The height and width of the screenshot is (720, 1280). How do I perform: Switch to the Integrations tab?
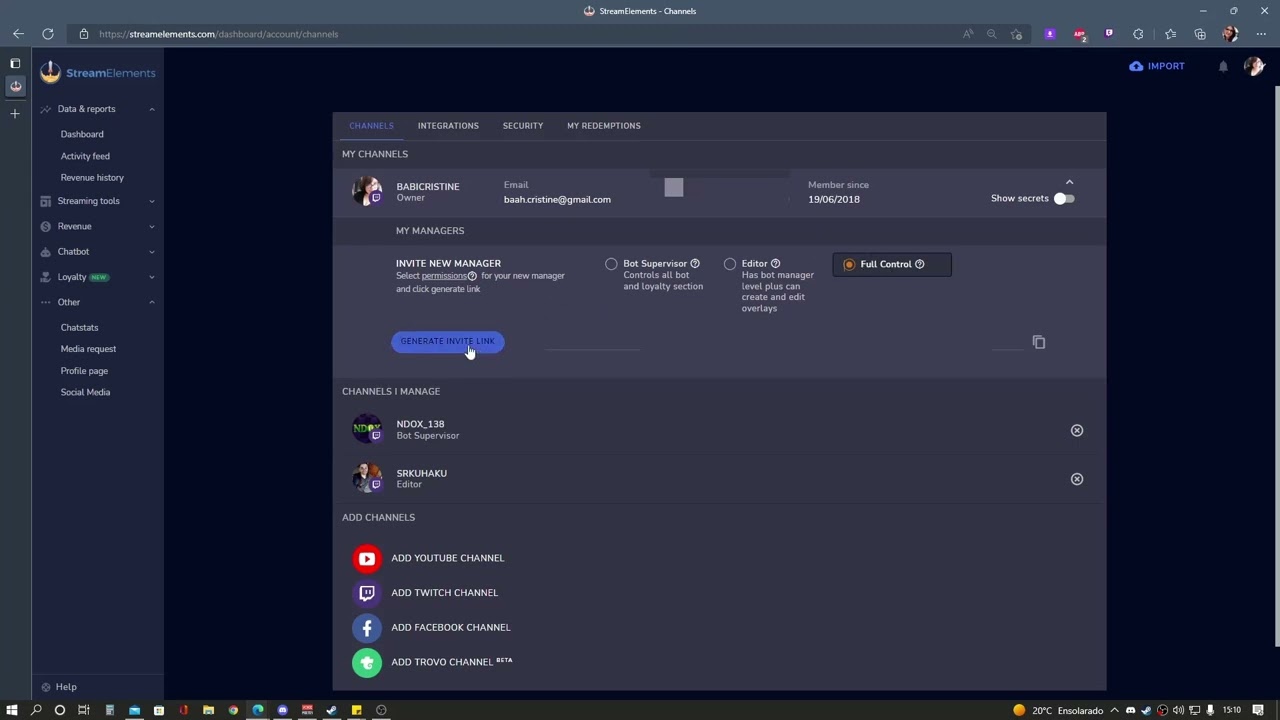[x=448, y=126]
